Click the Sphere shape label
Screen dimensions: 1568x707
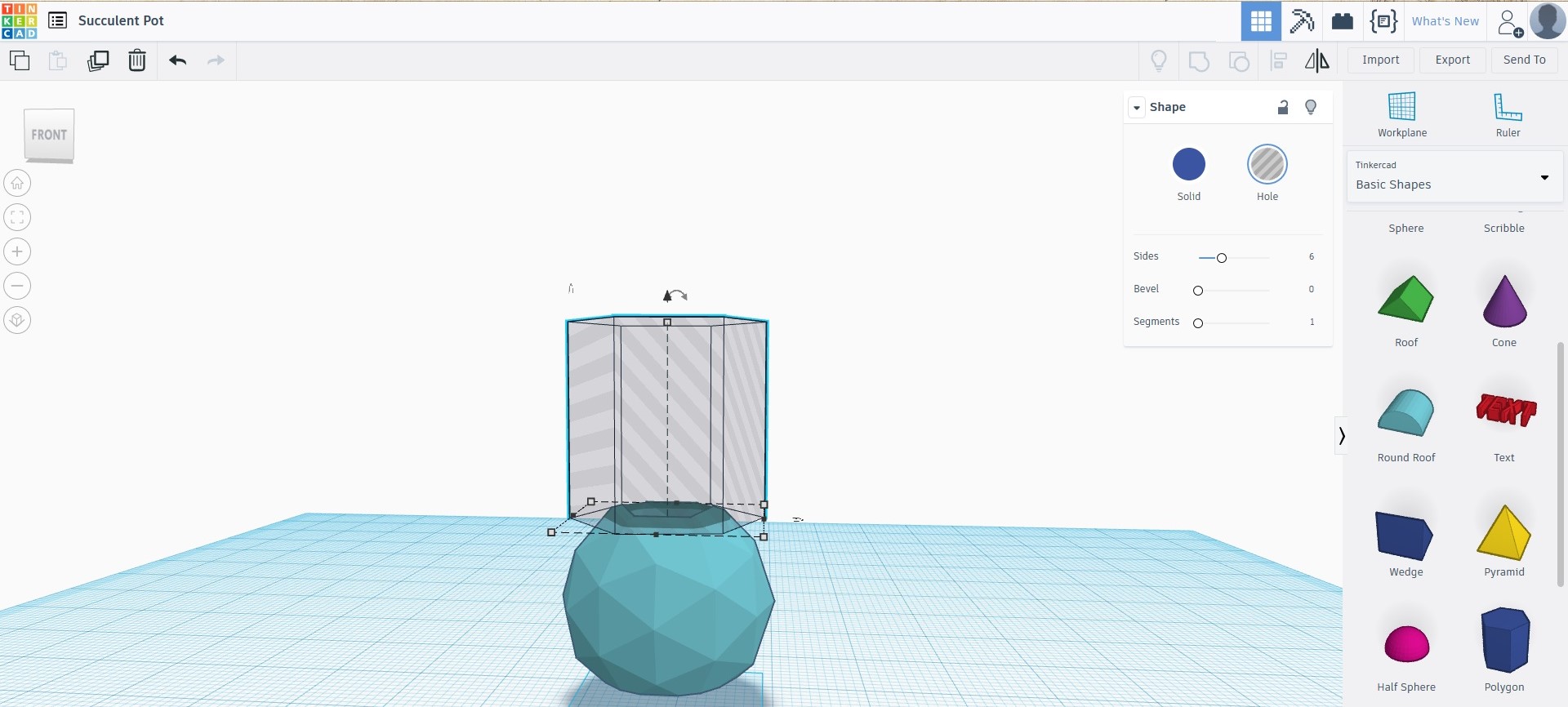(x=1406, y=229)
